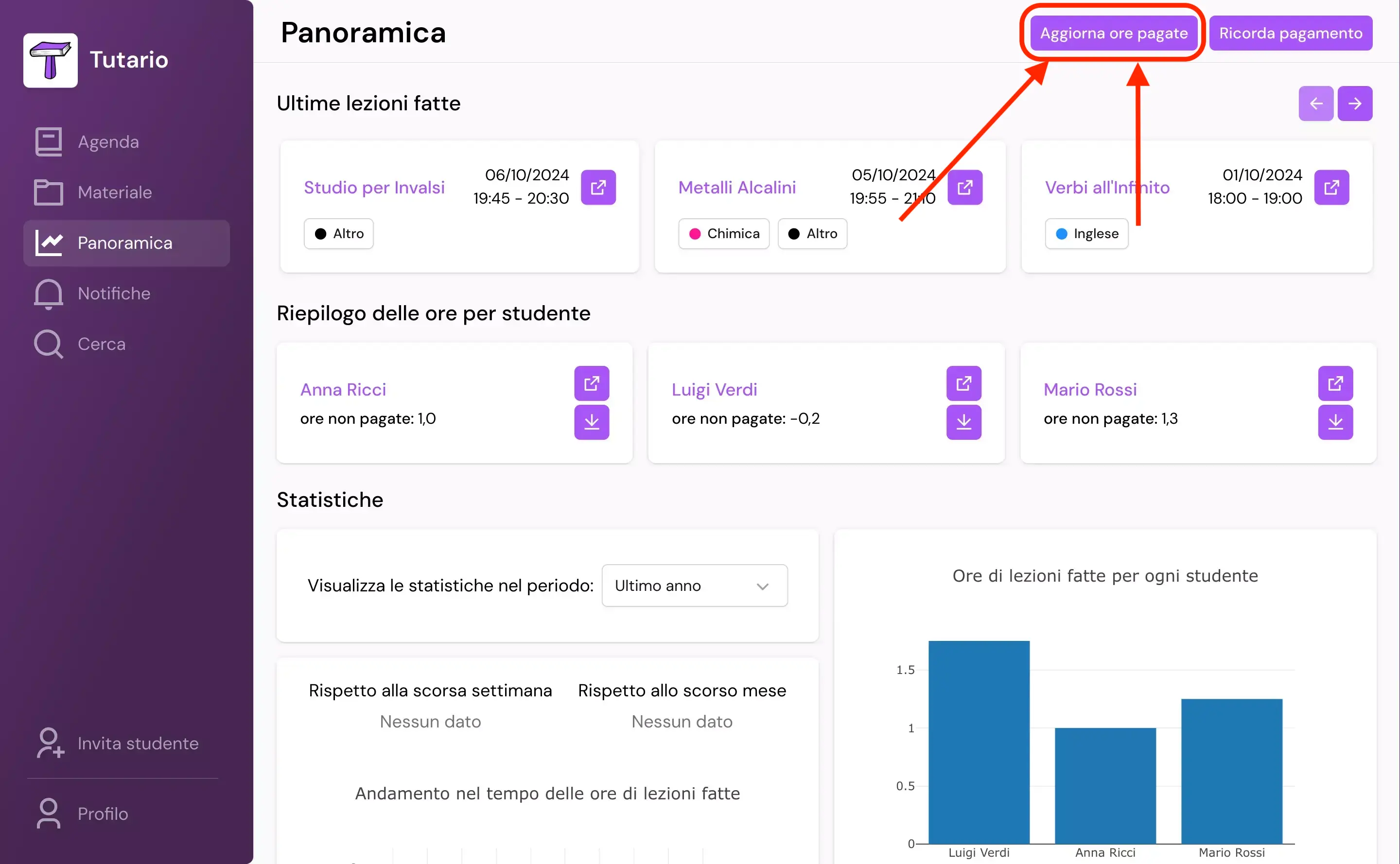The width and height of the screenshot is (1400, 864).
Task: Click the Chimica subject tag
Action: (x=723, y=234)
